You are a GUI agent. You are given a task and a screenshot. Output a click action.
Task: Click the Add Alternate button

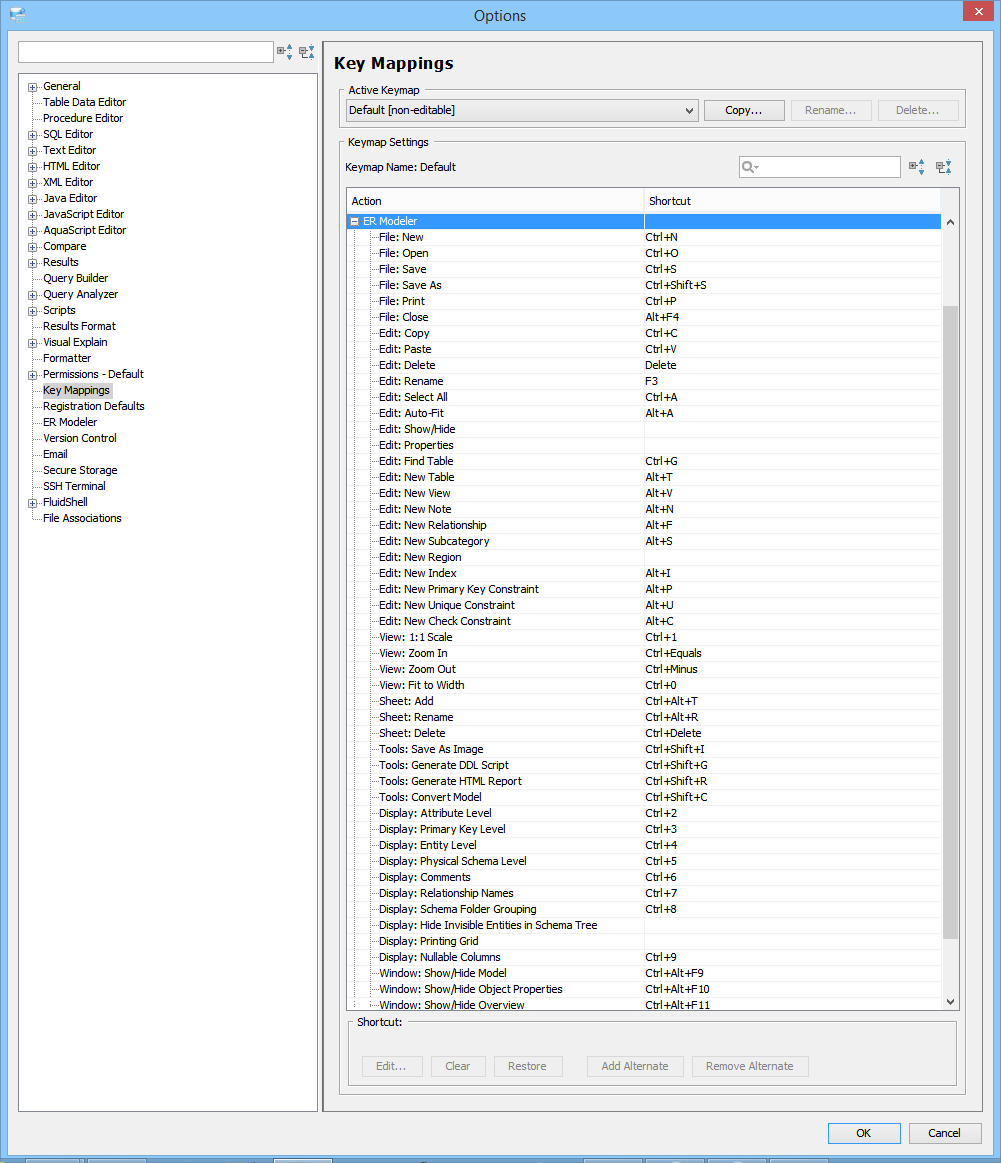pos(635,1067)
